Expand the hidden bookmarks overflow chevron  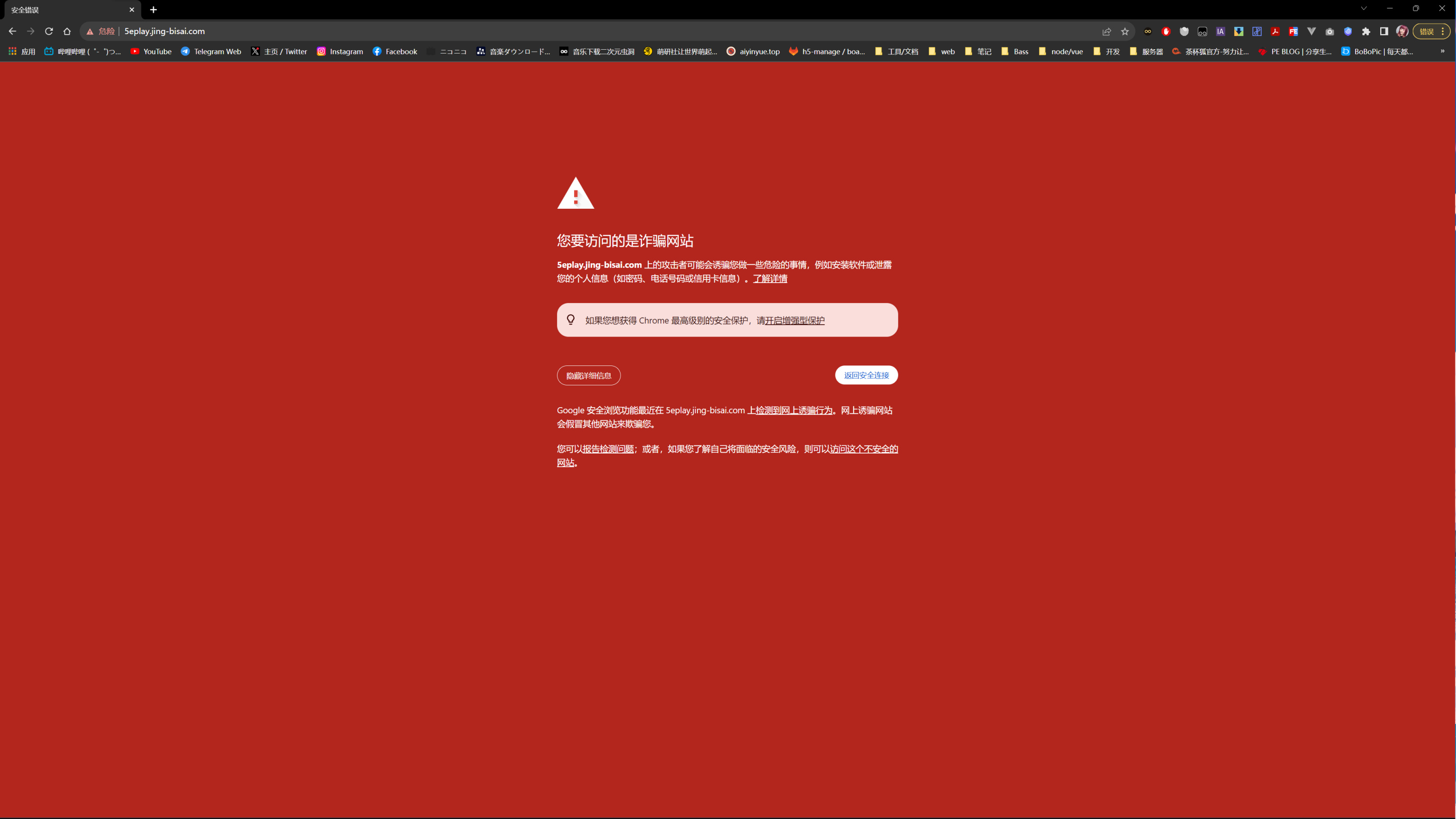1442,52
